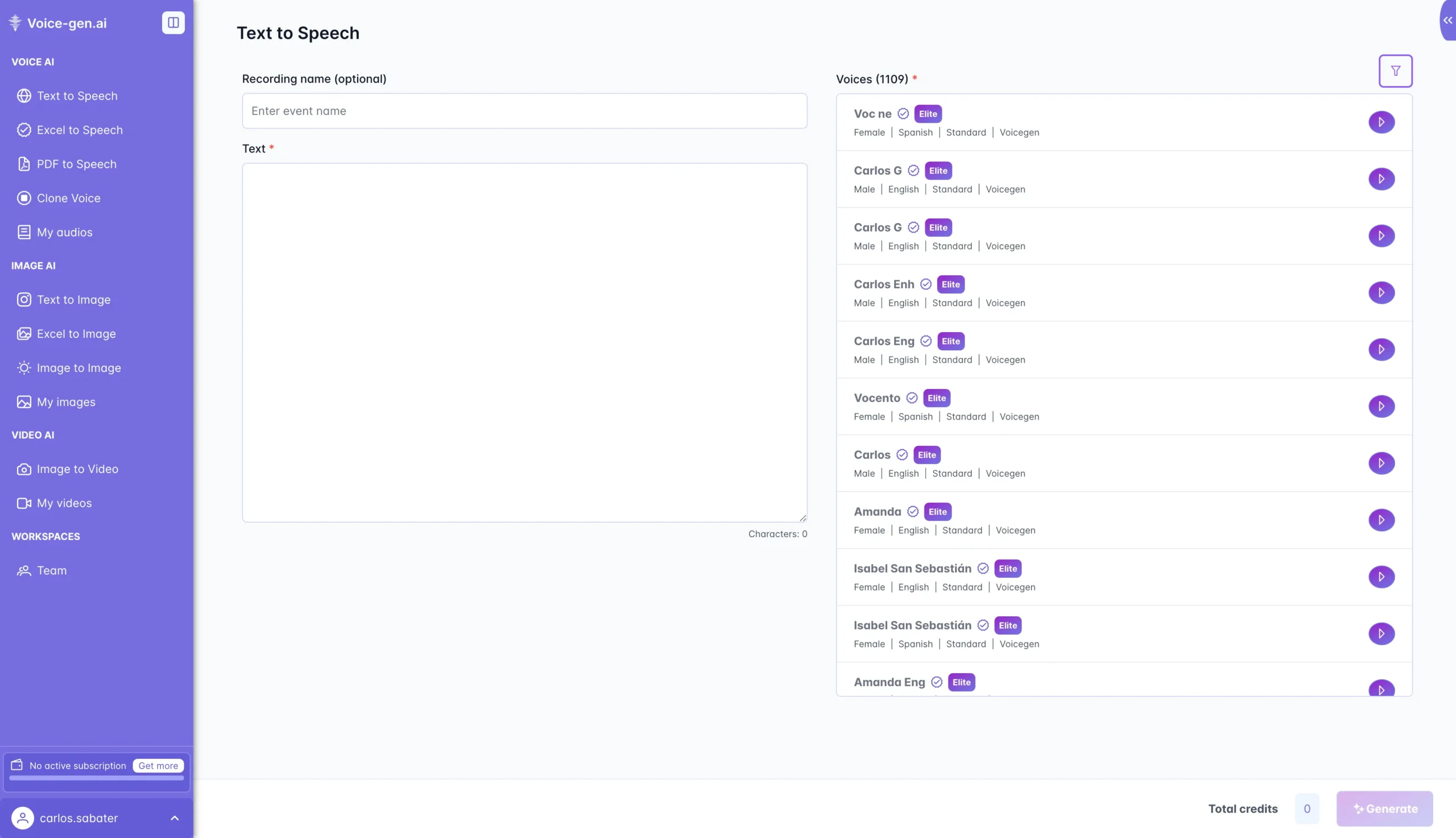Toggle the sidebar layout button next to Voice-gen.ai

coord(173,22)
